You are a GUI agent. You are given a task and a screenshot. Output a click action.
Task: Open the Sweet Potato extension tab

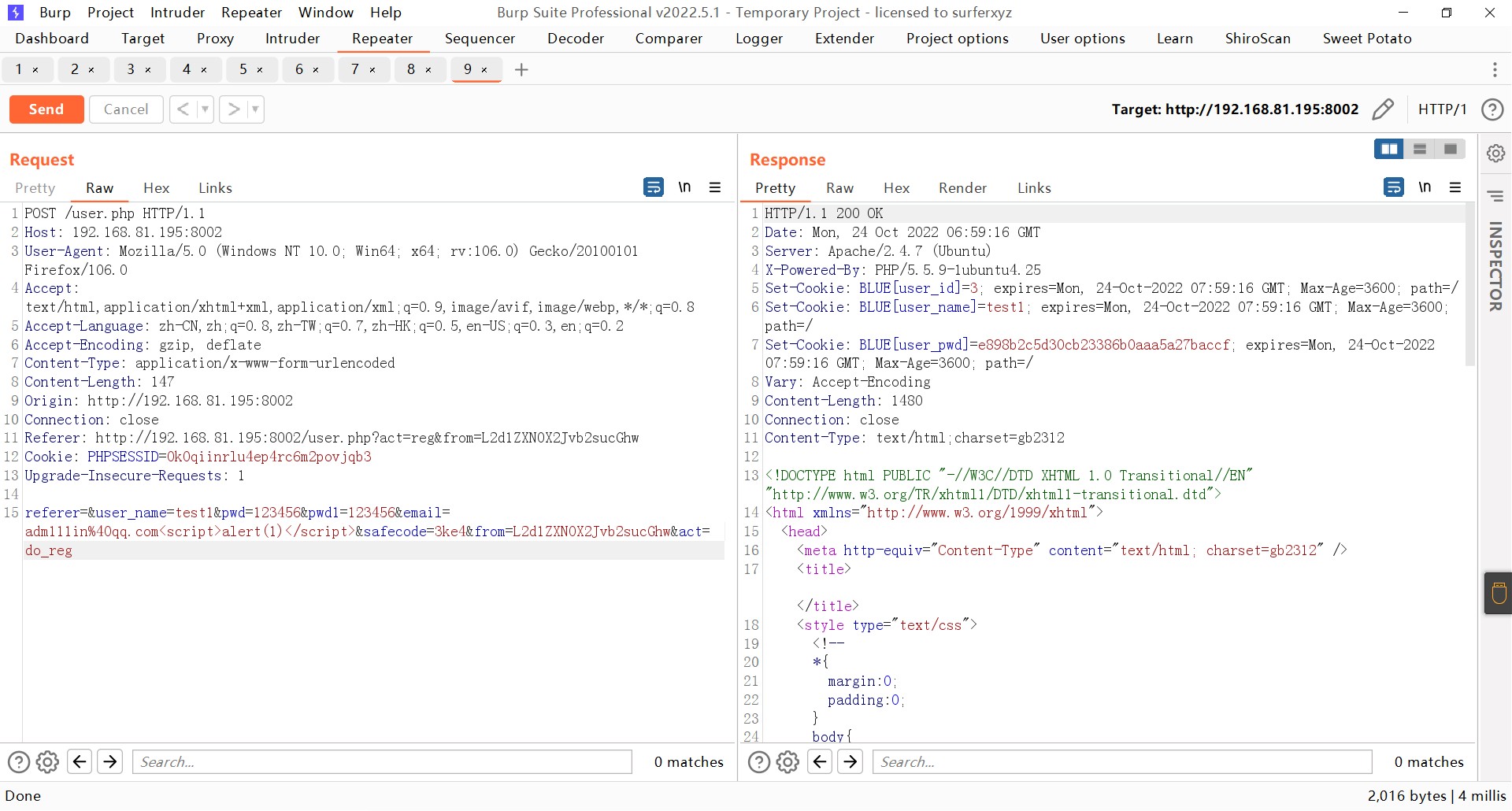pyautogui.click(x=1367, y=39)
